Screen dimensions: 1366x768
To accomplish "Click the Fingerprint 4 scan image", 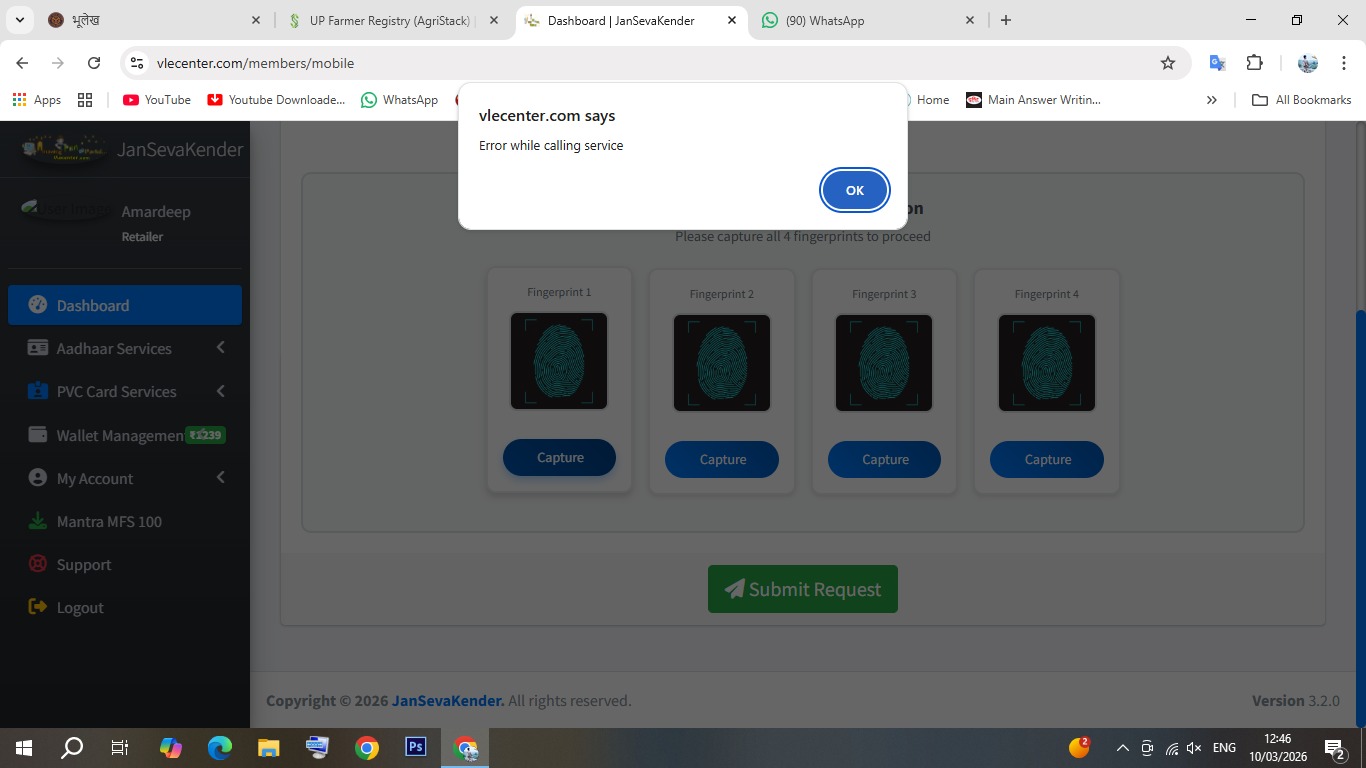I will [x=1046, y=363].
